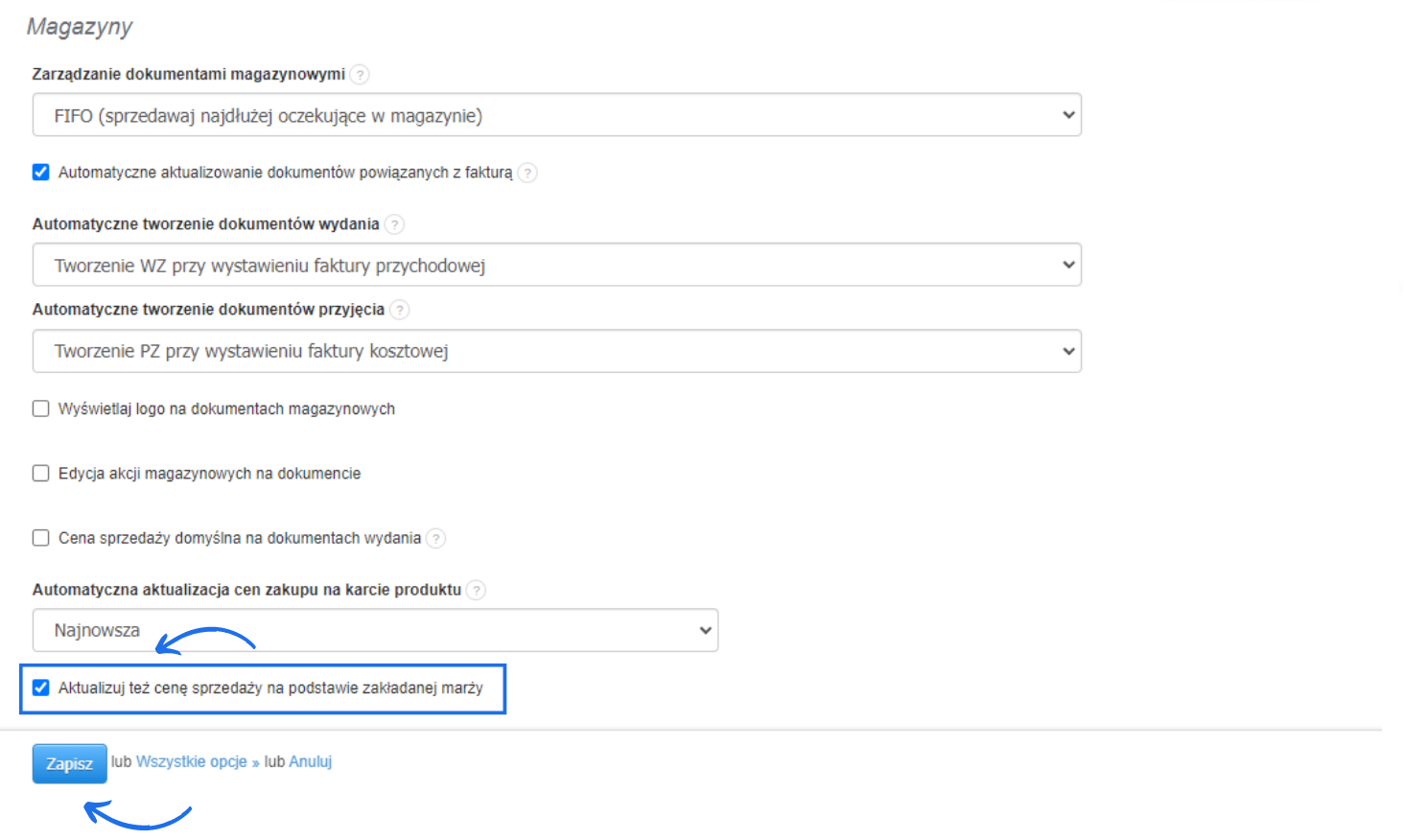Click the Aktualizuj też cenę sprzedaży label text
Viewport: 1404px width, 840px height.
(270, 688)
